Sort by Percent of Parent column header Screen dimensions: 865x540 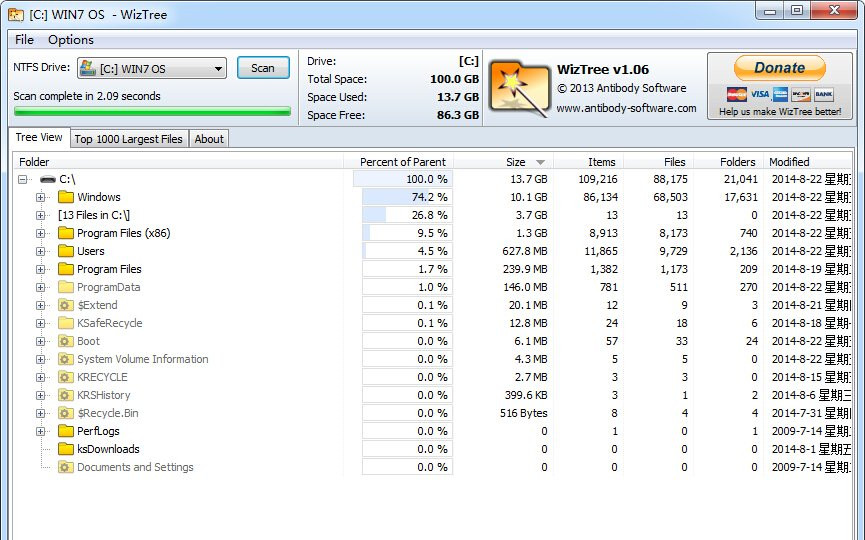pos(398,162)
